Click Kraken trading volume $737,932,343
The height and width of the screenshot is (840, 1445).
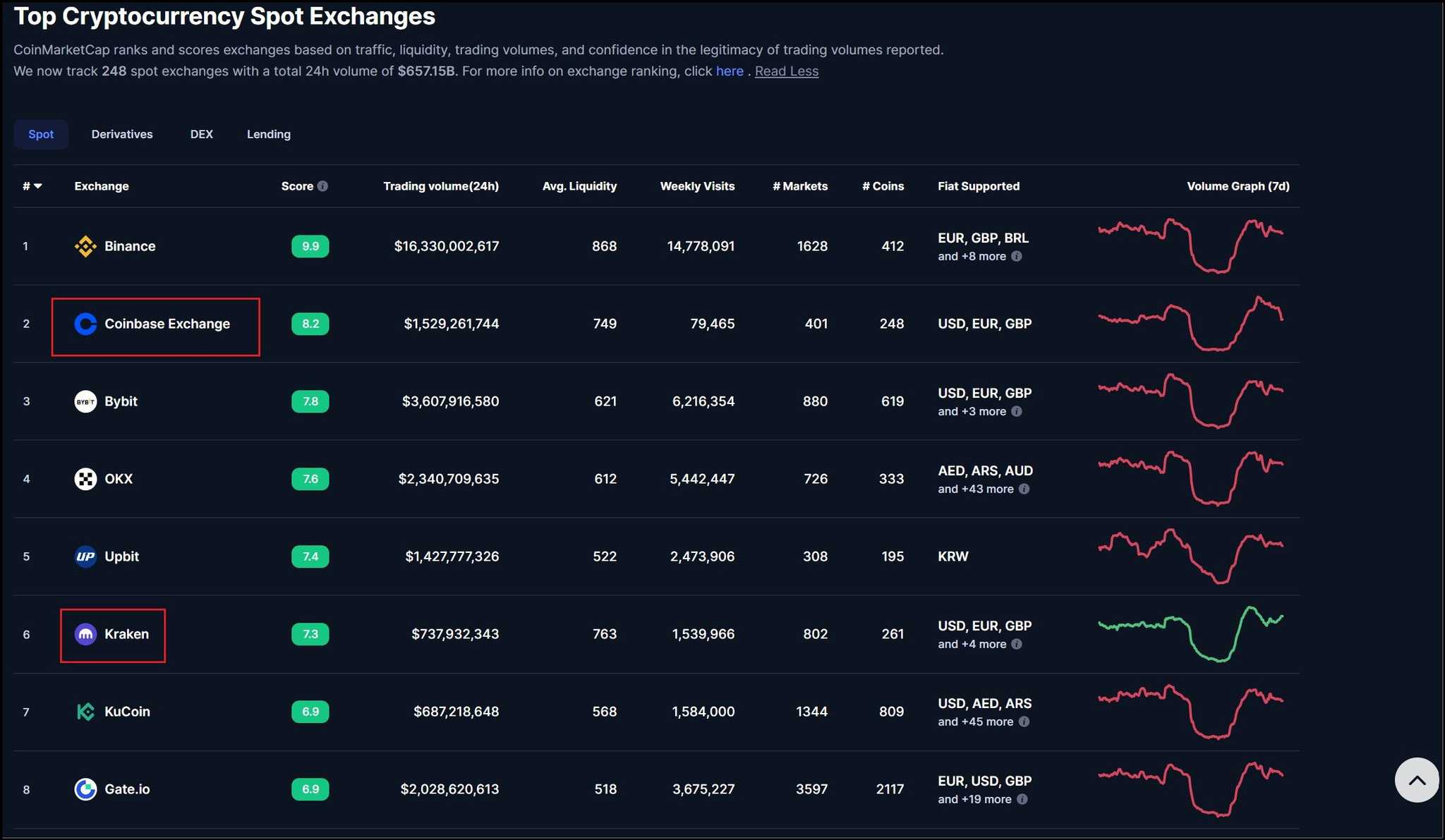click(455, 634)
